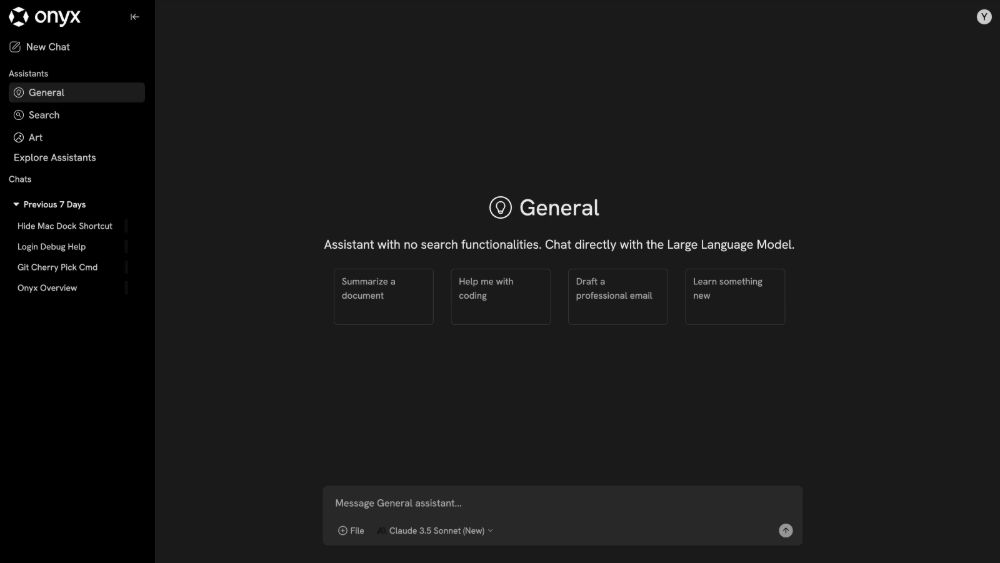Choose the Draft a professional email prompt
The width and height of the screenshot is (1000, 563).
coord(618,296)
